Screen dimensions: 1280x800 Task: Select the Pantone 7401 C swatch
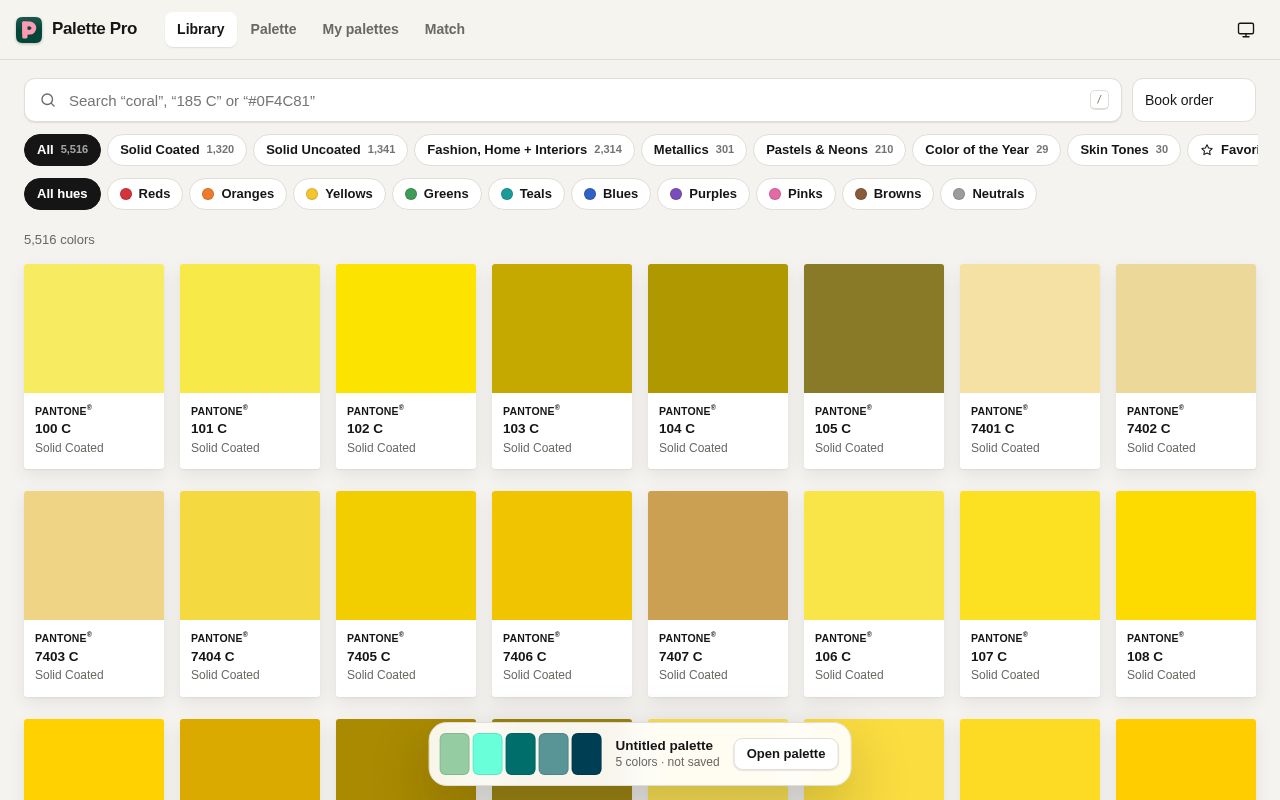pyautogui.click(x=1030, y=366)
